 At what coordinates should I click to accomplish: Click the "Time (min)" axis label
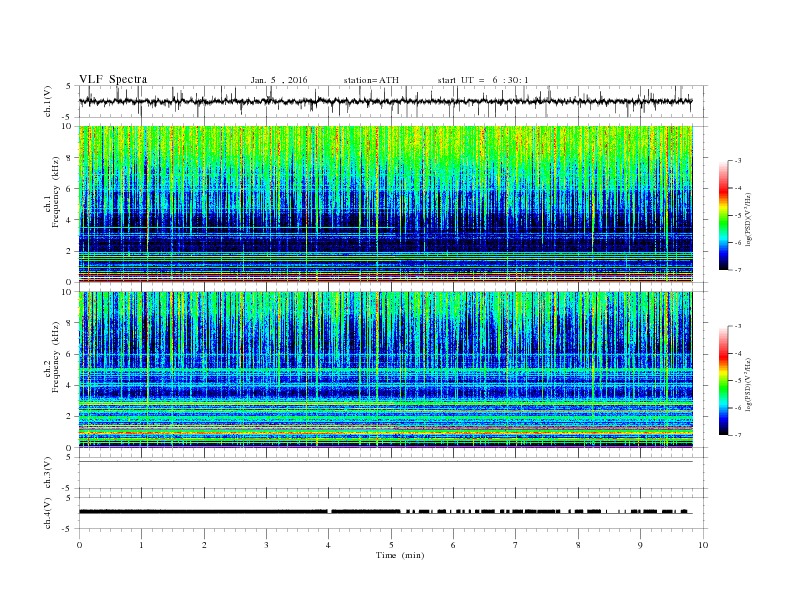(x=400, y=555)
